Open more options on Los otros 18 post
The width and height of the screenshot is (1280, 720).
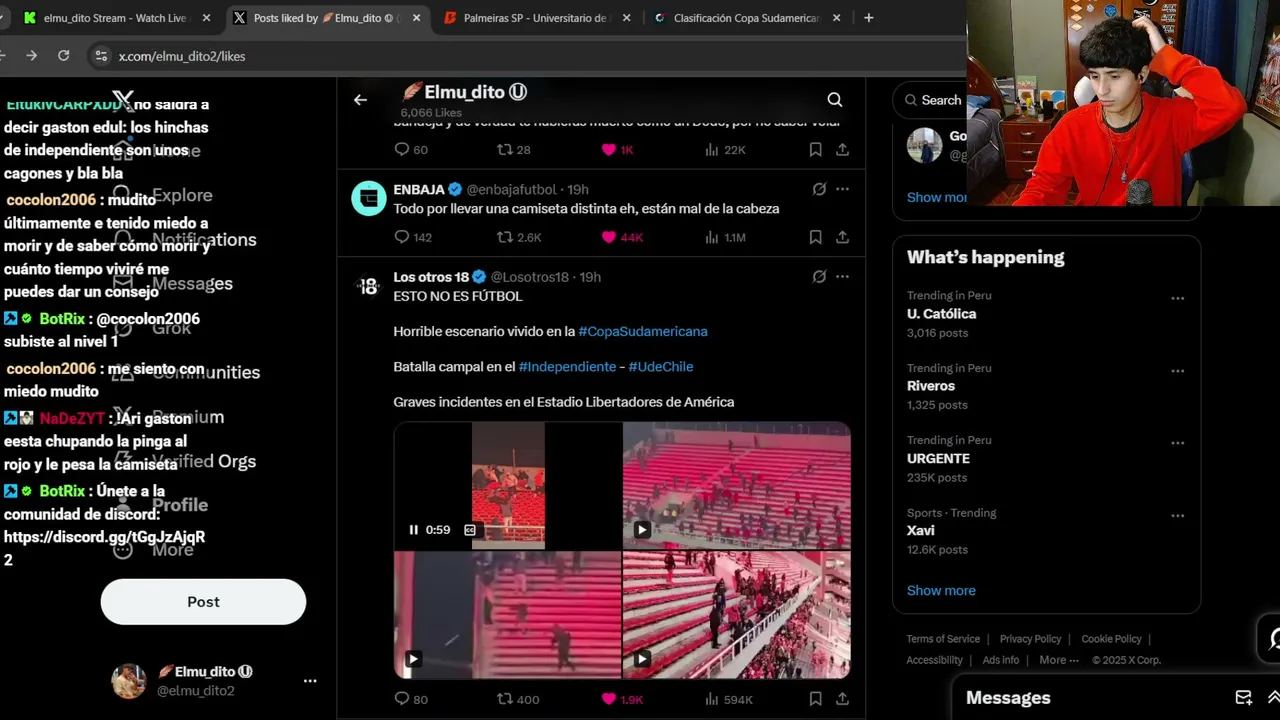[842, 277]
